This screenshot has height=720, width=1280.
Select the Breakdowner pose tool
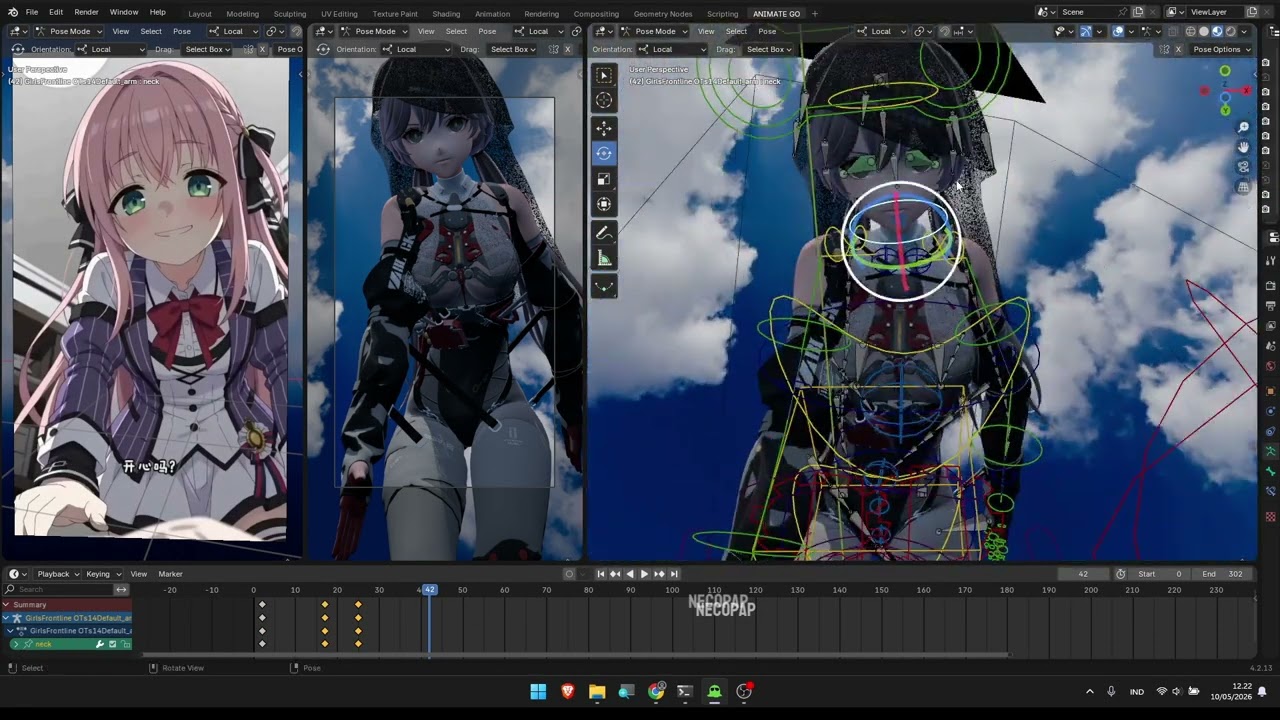tap(604, 286)
